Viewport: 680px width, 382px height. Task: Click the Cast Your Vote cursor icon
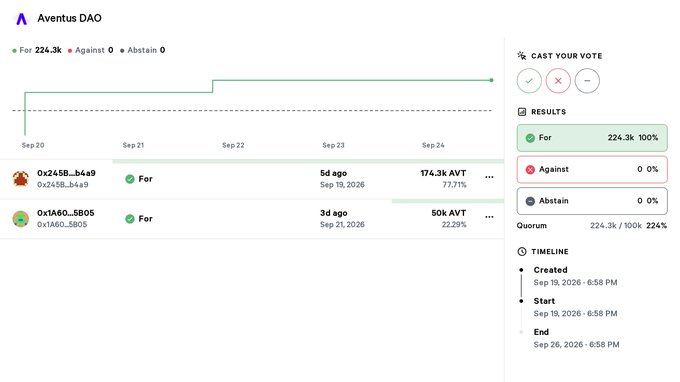tap(522, 56)
